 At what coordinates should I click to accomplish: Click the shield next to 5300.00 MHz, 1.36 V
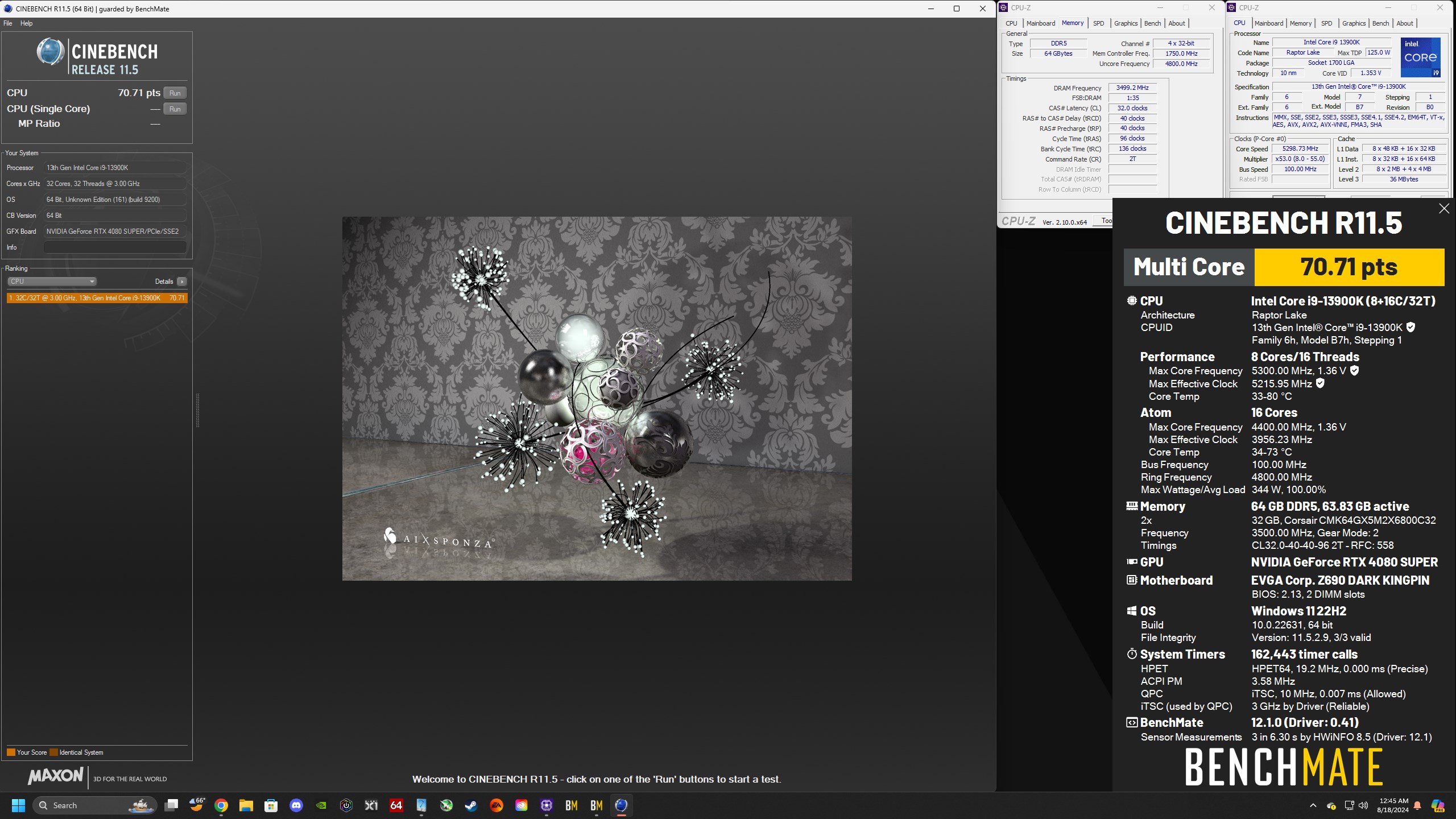pos(1354,370)
